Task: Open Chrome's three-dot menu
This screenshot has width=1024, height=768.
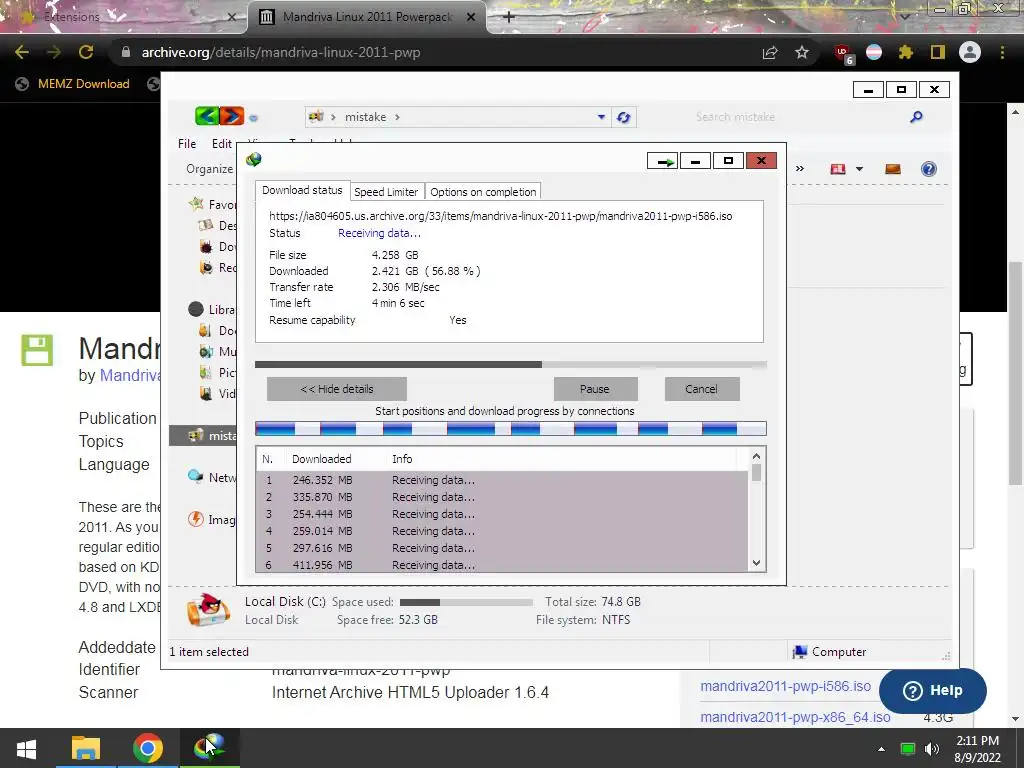Action: click(1002, 52)
